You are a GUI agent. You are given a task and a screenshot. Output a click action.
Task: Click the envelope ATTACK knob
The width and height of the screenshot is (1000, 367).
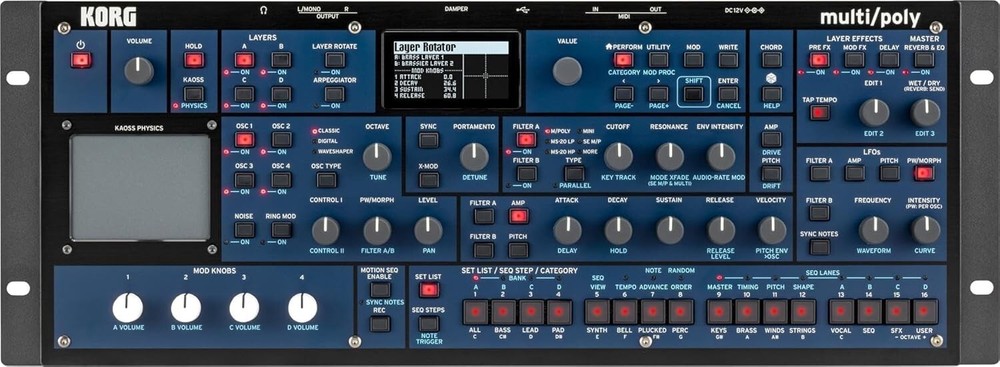[567, 230]
